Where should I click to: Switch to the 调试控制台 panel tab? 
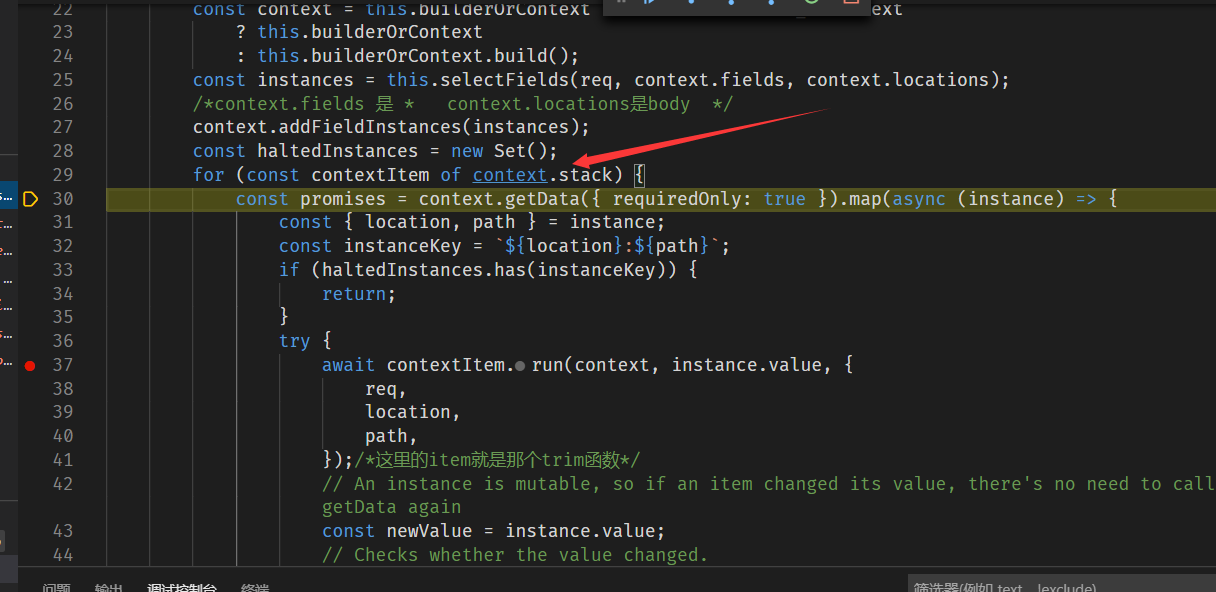(x=182, y=587)
